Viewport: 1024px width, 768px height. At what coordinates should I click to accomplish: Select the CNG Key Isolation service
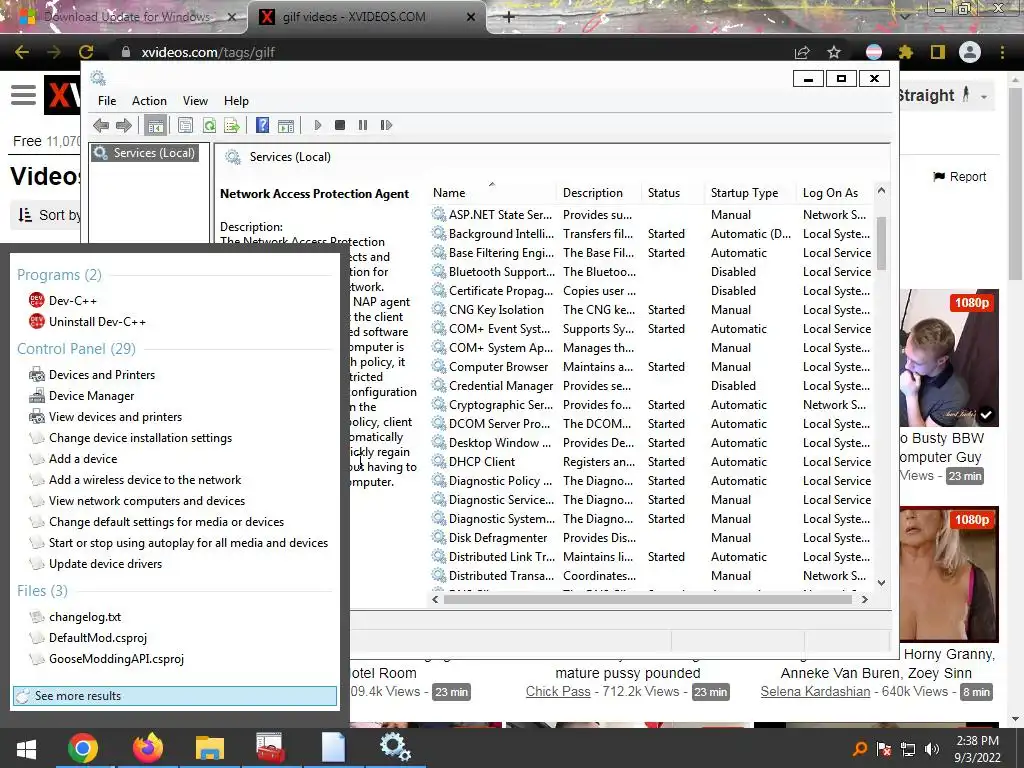651,310
